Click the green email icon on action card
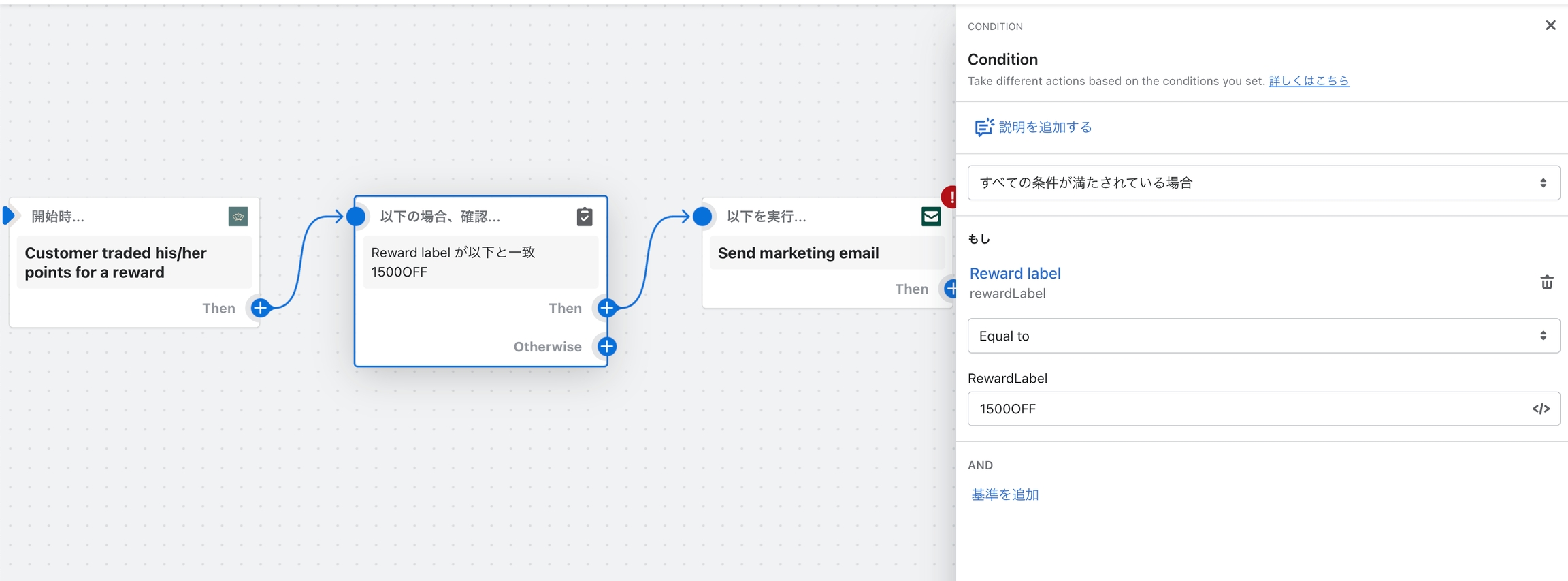The width and height of the screenshot is (1568, 581). 931,217
